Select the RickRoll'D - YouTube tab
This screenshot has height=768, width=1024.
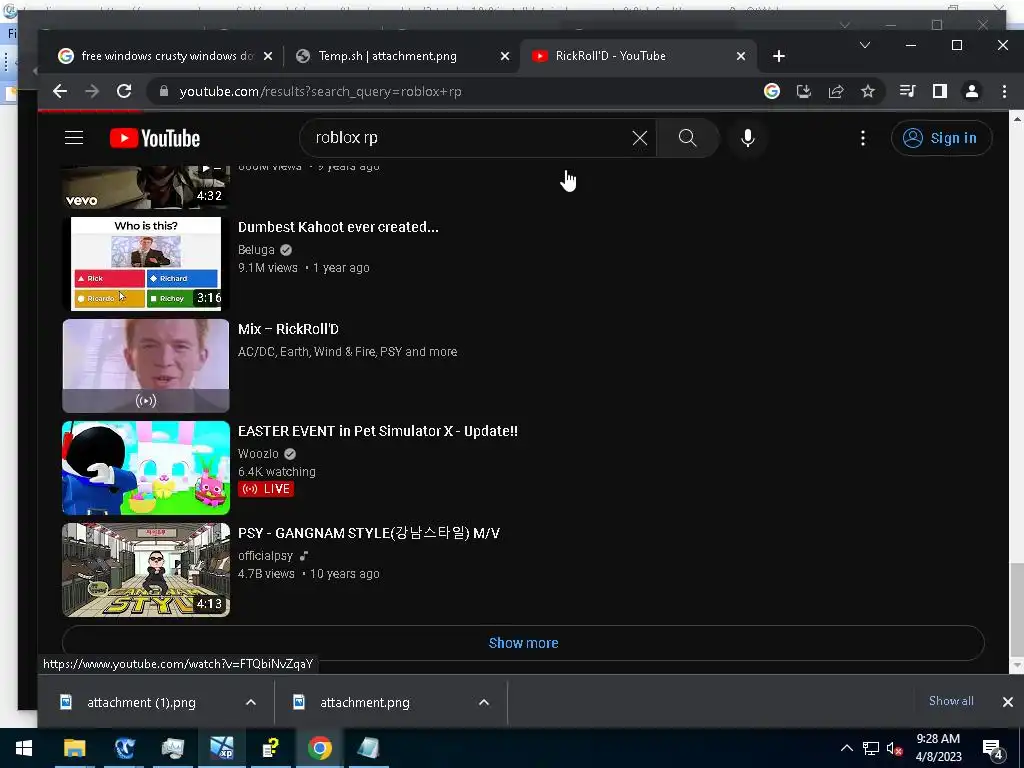(611, 56)
